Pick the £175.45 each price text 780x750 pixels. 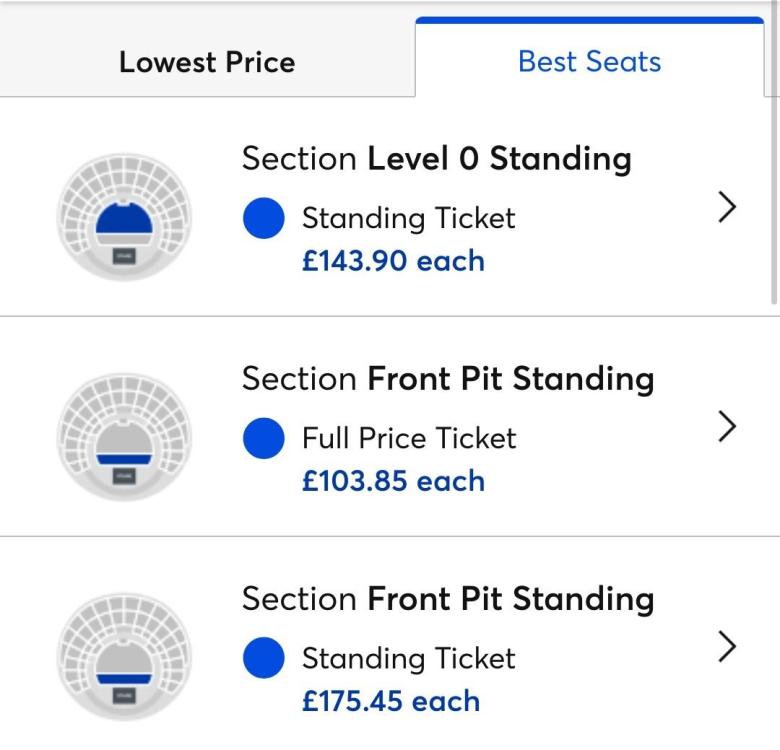[x=393, y=700]
